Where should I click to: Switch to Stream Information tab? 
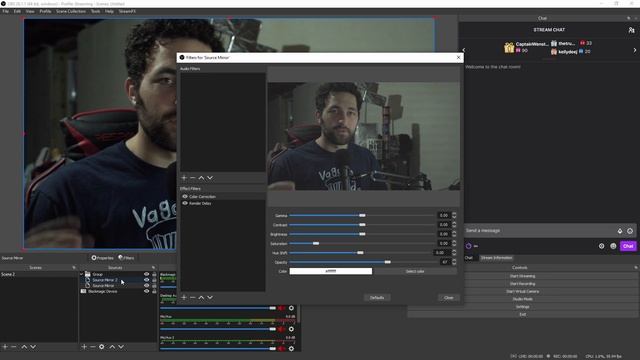click(496, 258)
